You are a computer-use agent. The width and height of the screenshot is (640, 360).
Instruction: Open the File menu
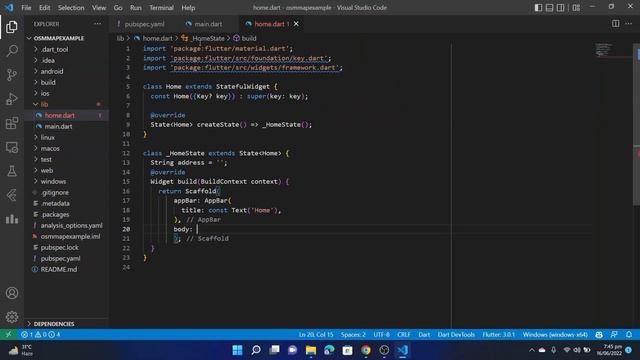point(26,7)
